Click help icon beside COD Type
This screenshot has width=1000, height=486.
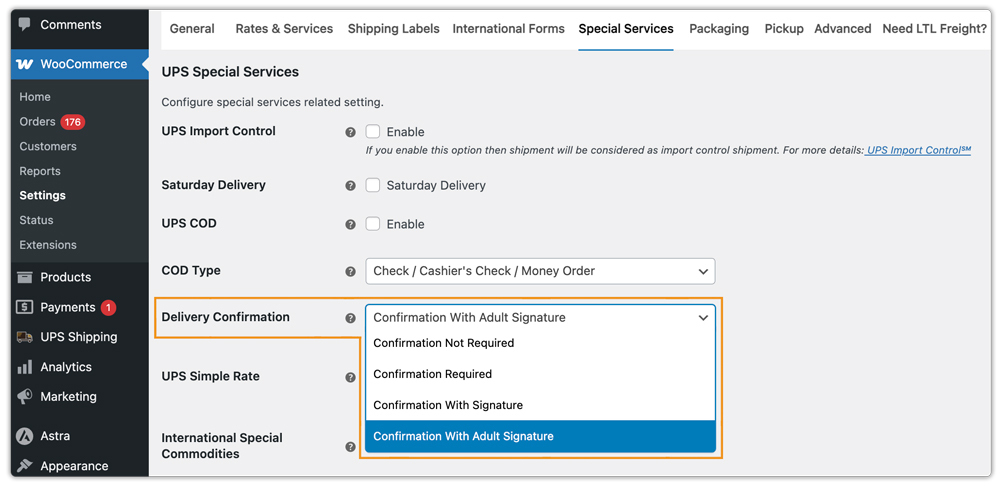click(350, 272)
